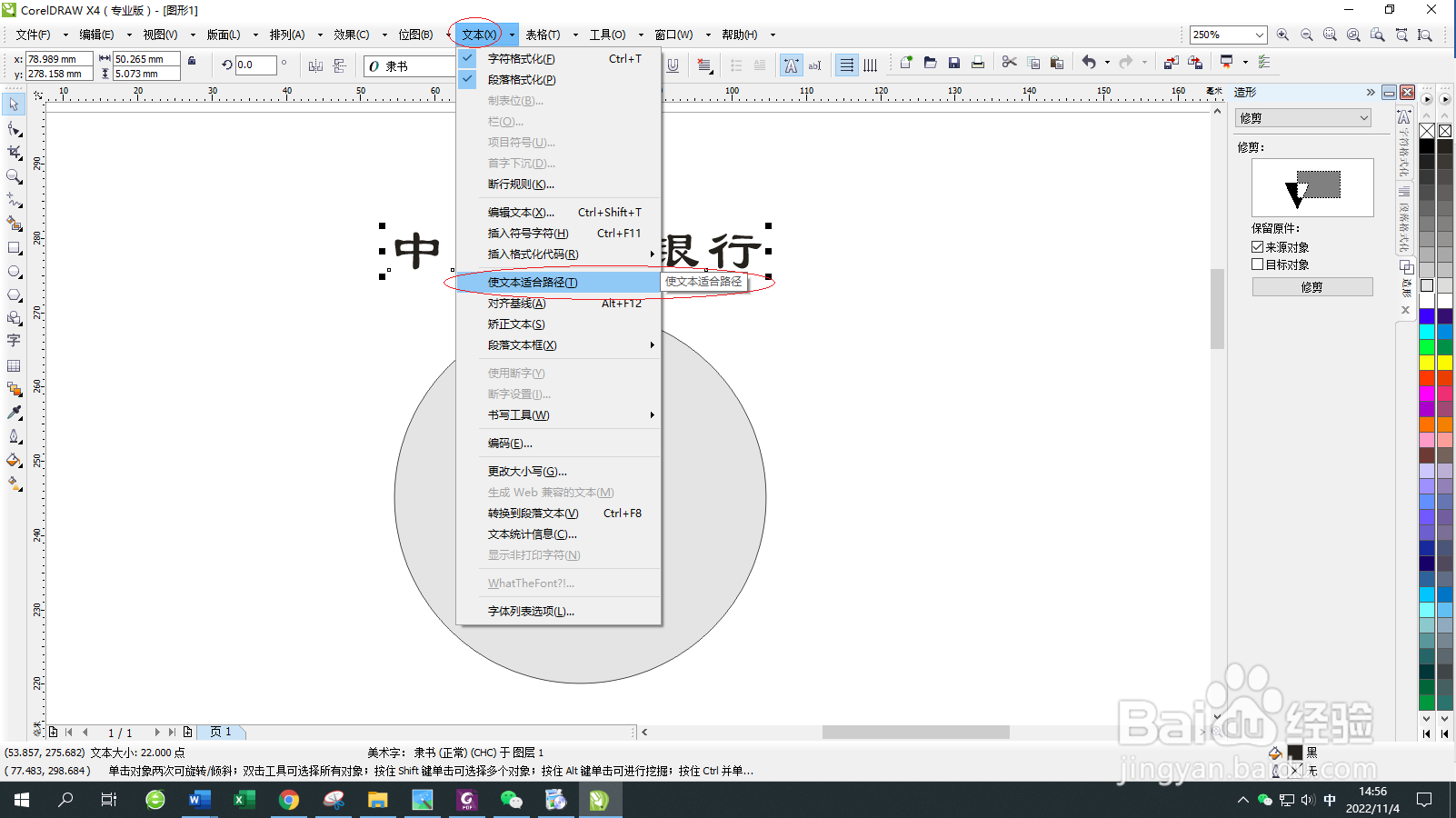The height and width of the screenshot is (818, 1456).
Task: Toggle Character Formatting (字符格式化) check item
Action: [x=558, y=58]
